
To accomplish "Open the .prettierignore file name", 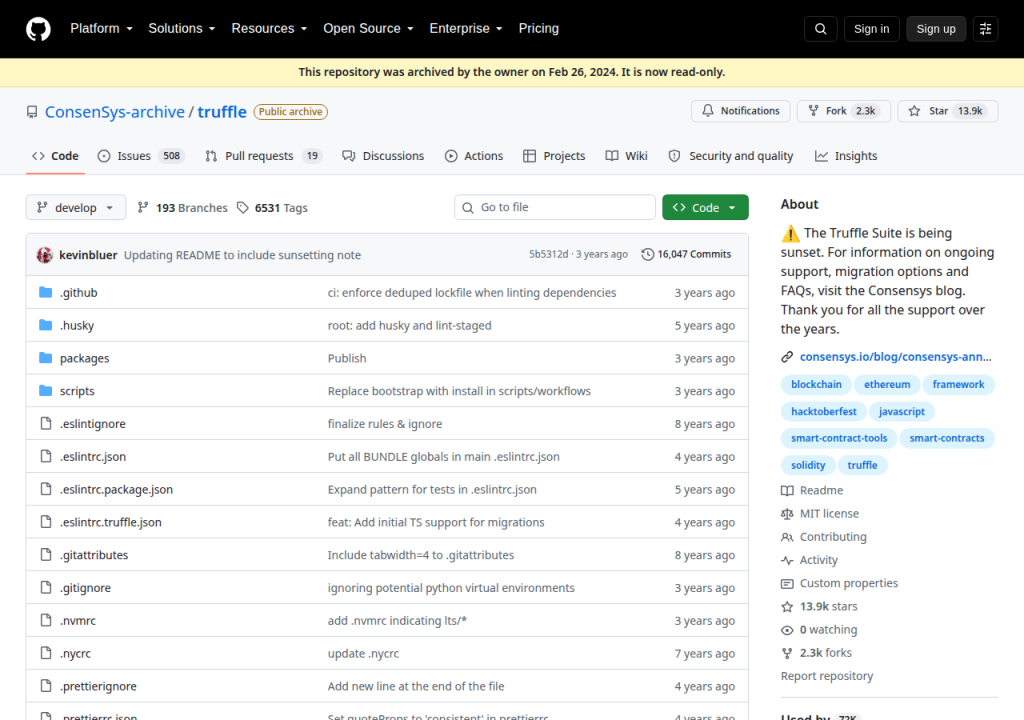I will (x=98, y=686).
